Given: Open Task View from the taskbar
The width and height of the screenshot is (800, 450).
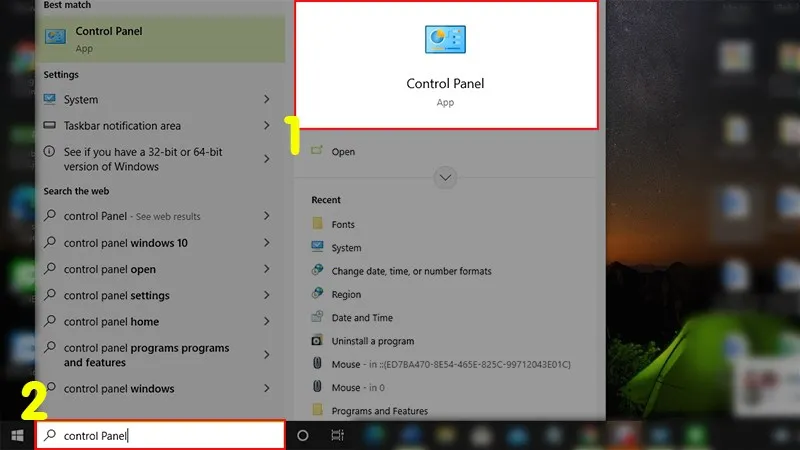Looking at the screenshot, I should [x=337, y=435].
